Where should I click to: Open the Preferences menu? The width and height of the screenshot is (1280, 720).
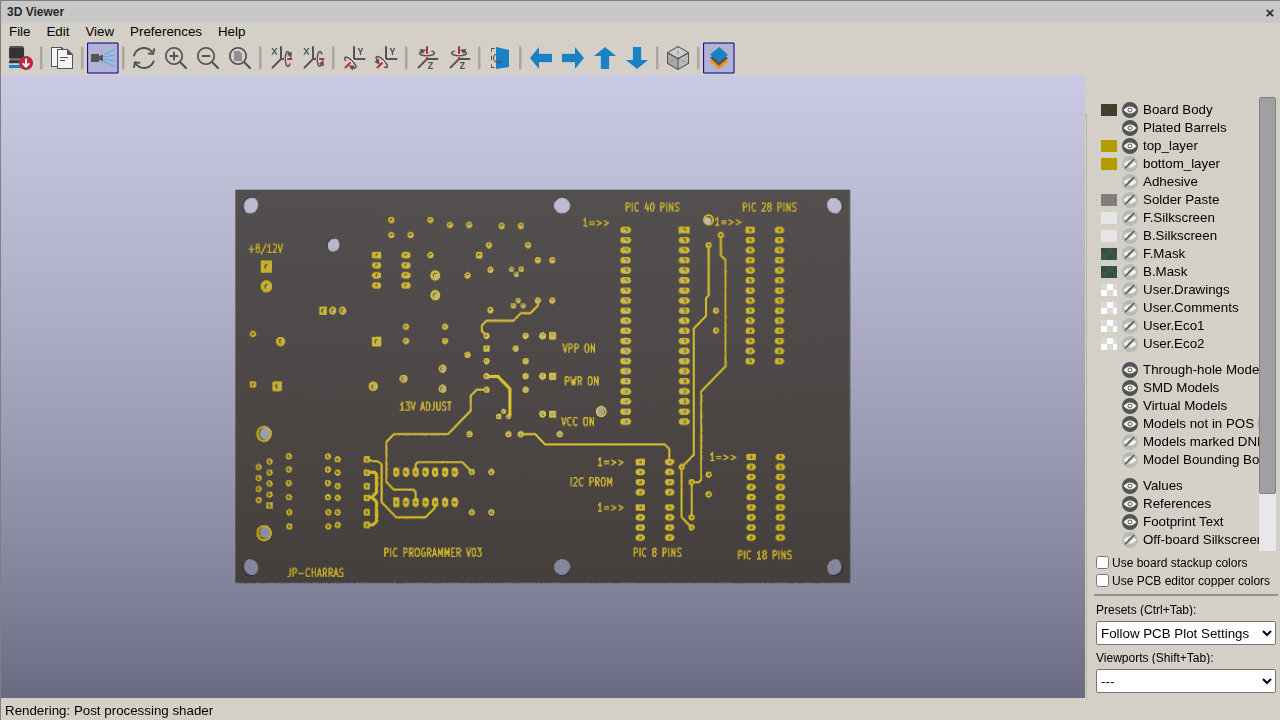(166, 32)
